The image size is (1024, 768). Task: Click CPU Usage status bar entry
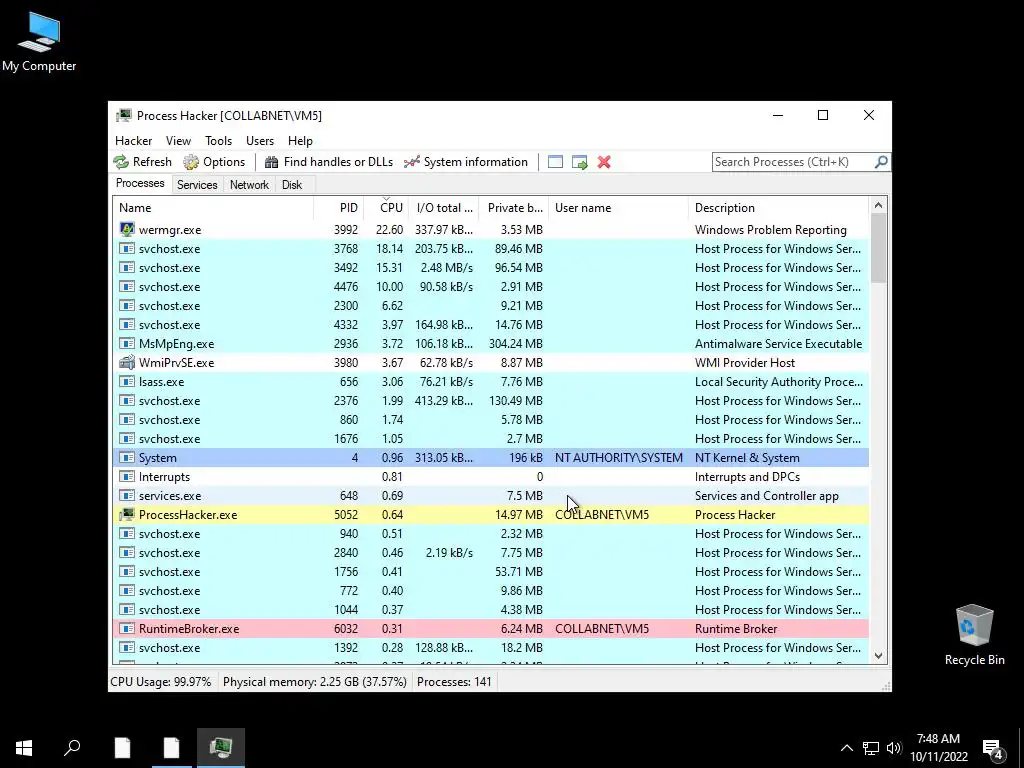[161, 682]
